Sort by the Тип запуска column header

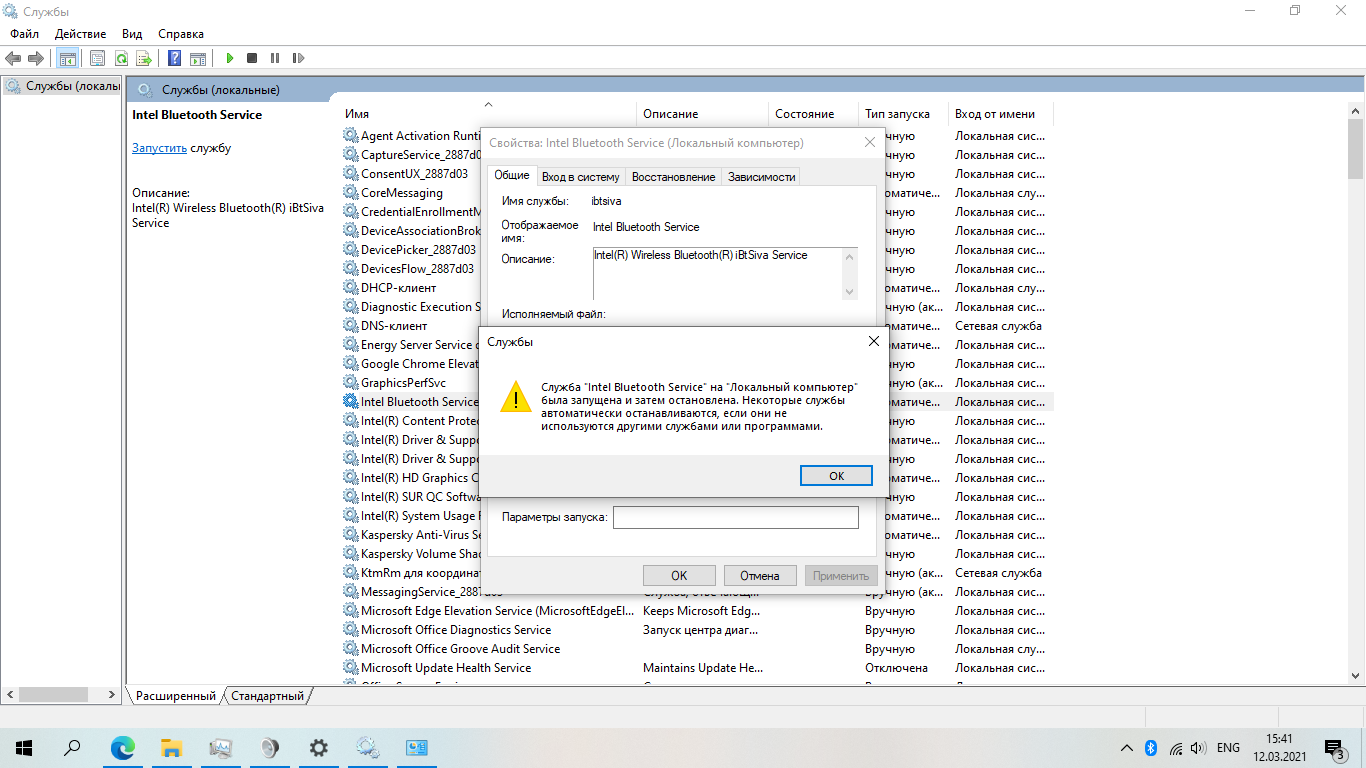point(903,114)
